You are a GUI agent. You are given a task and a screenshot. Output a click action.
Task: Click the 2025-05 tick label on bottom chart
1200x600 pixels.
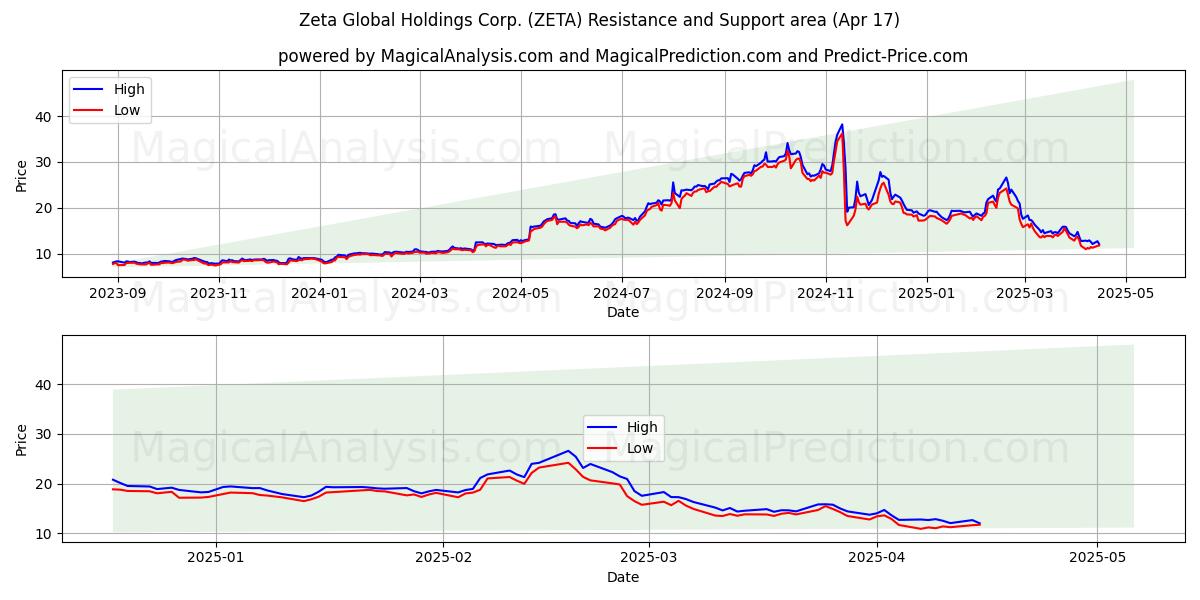[x=1097, y=559]
